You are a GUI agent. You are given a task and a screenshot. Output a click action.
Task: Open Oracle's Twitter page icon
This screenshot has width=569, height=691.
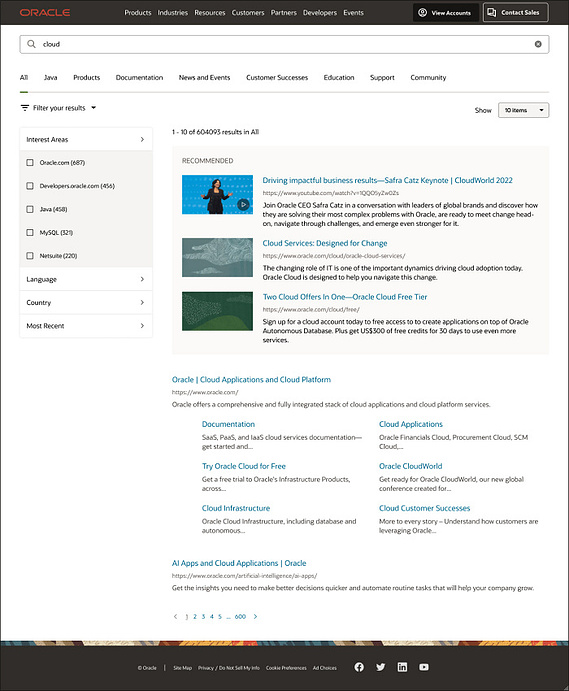pos(381,667)
